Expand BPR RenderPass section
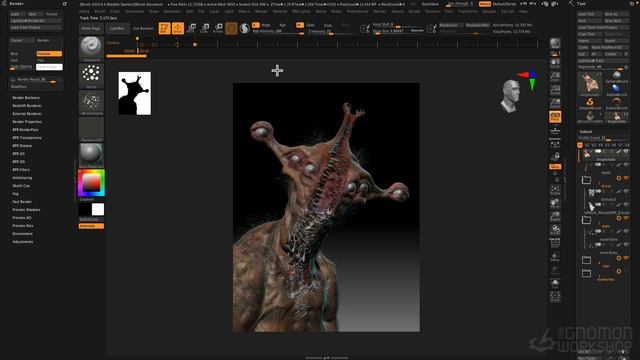 (25, 130)
